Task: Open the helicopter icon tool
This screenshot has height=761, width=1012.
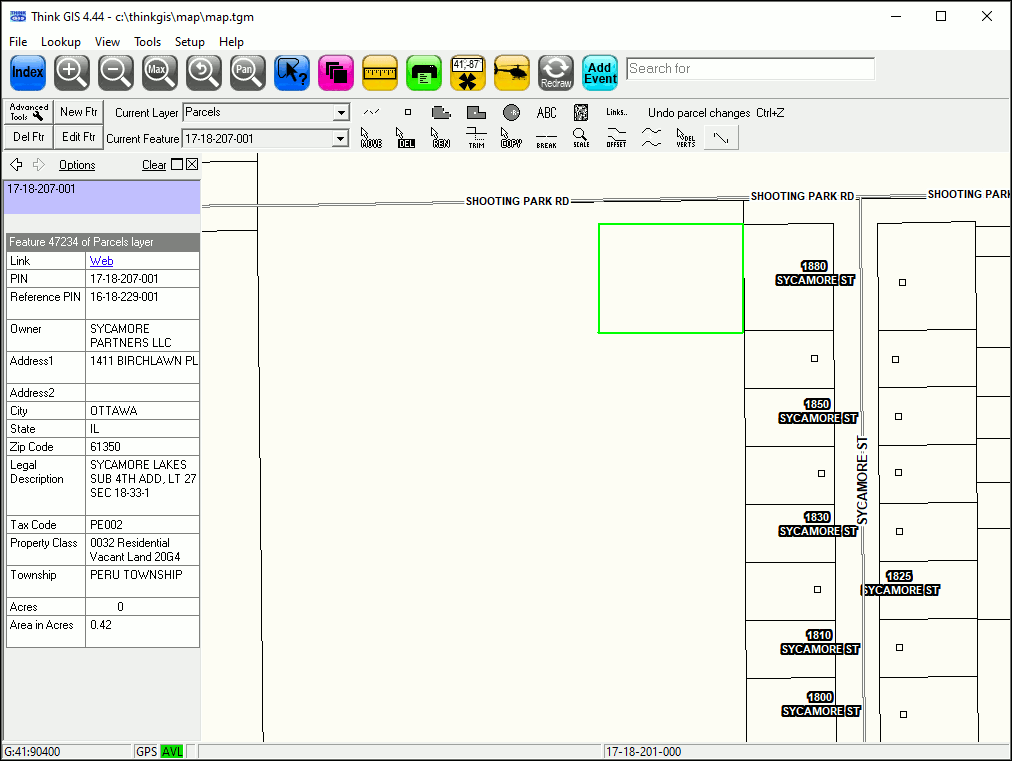Action: pos(512,72)
